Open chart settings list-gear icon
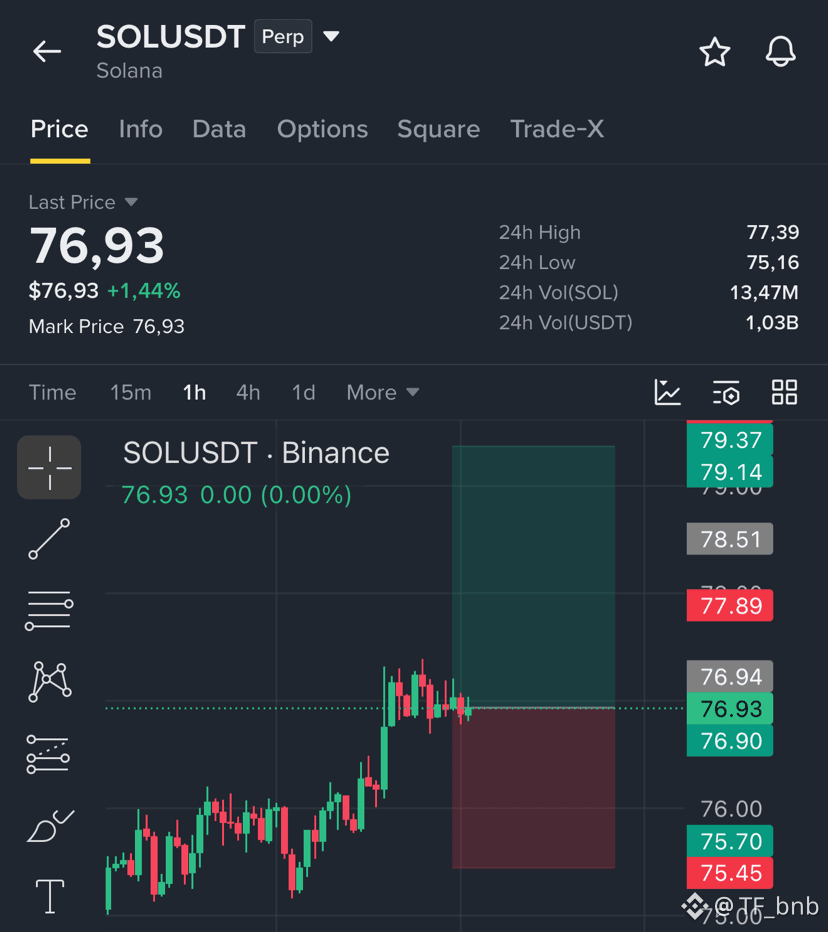 click(x=726, y=392)
